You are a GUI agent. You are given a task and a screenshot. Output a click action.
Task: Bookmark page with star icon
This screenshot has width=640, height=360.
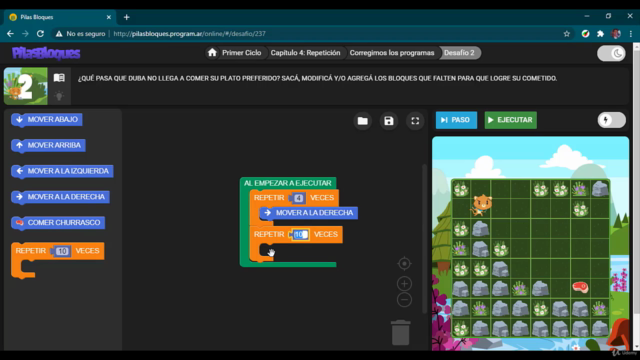tap(567, 34)
